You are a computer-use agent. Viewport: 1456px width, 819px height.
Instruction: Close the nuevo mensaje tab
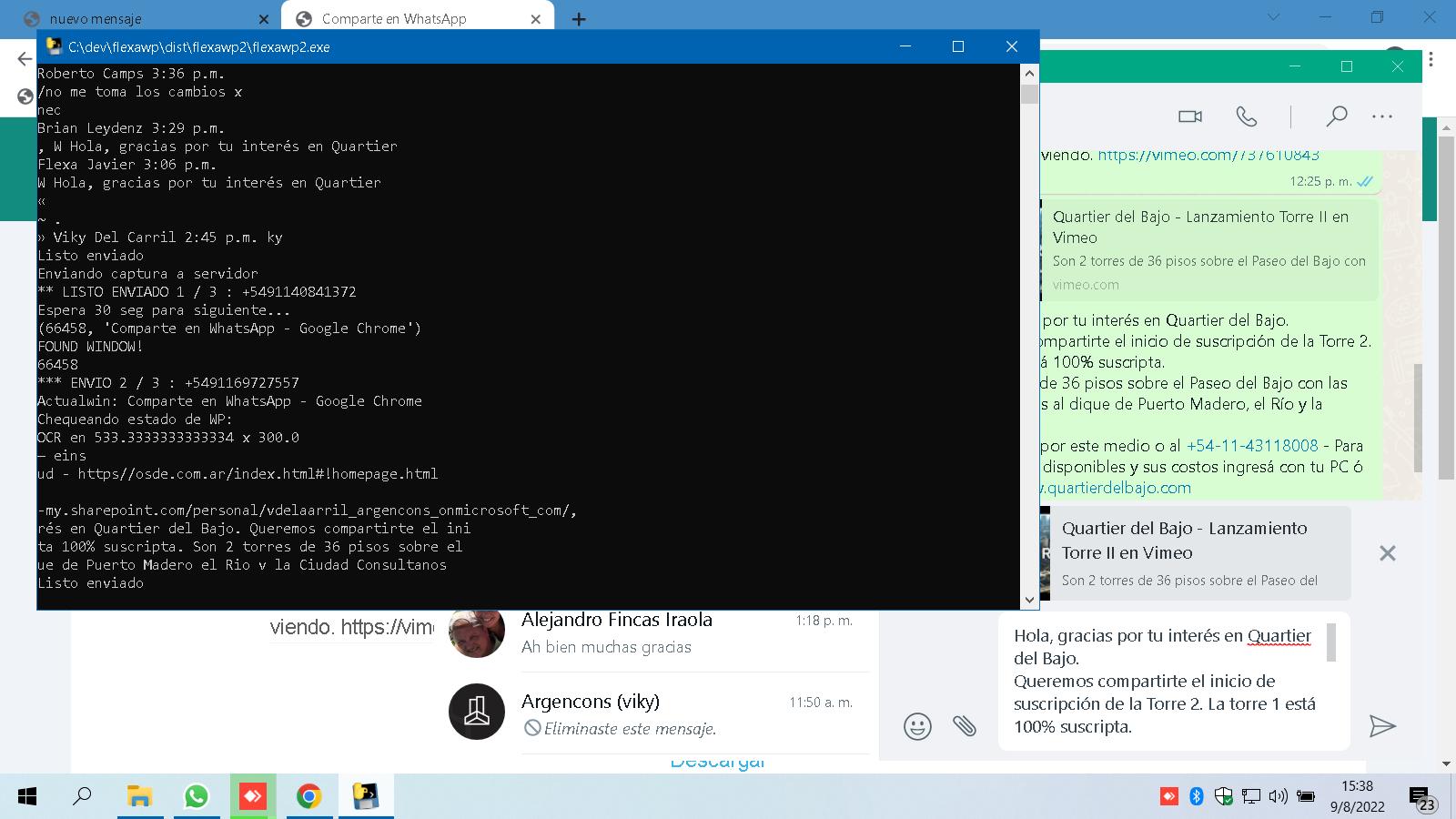pyautogui.click(x=263, y=19)
